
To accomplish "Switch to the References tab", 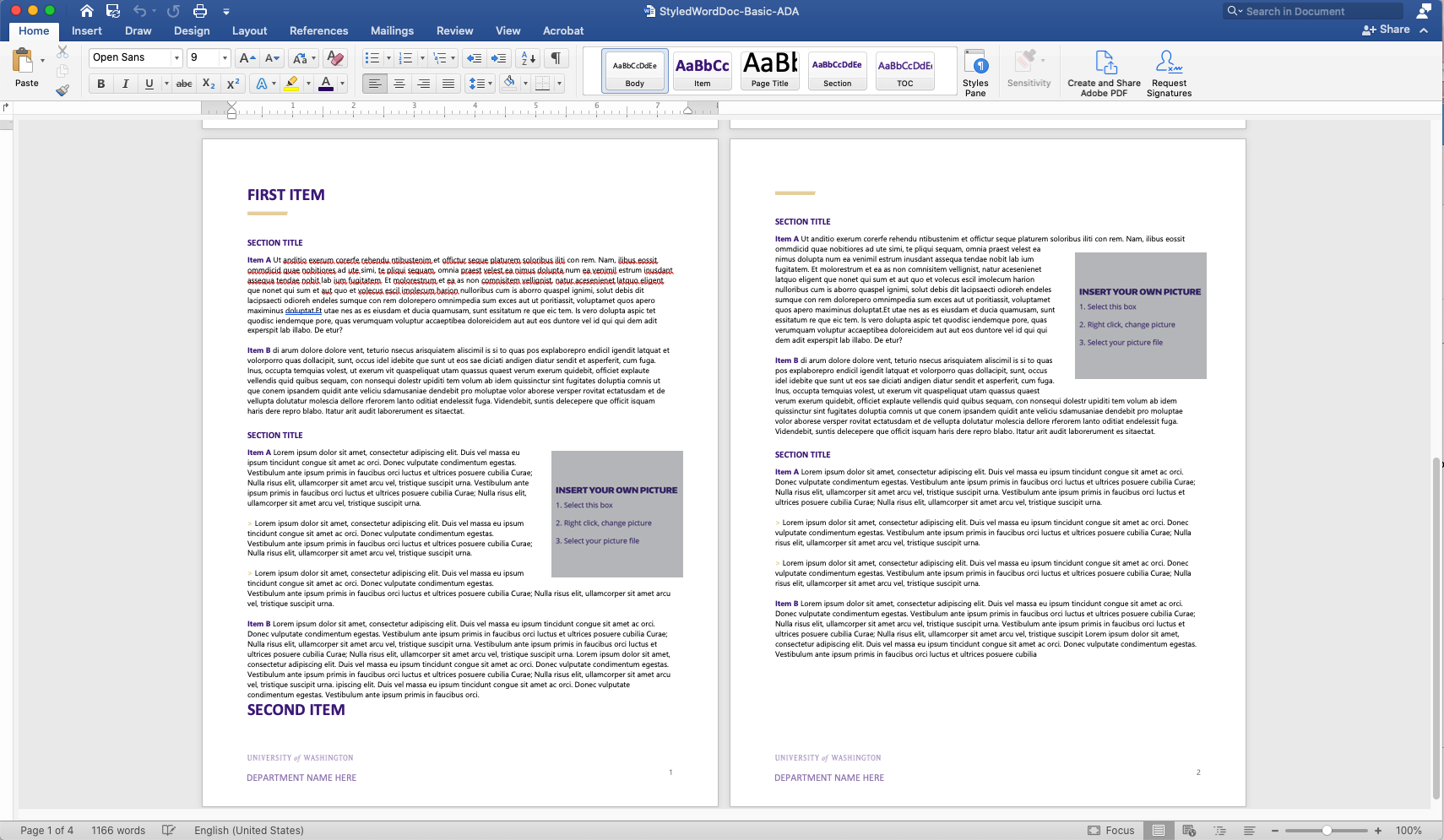I will (x=318, y=30).
